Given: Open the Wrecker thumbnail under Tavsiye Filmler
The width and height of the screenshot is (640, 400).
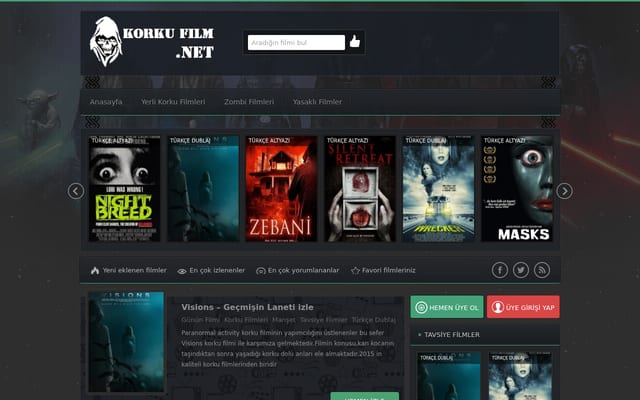Looking at the screenshot, I should [x=520, y=376].
